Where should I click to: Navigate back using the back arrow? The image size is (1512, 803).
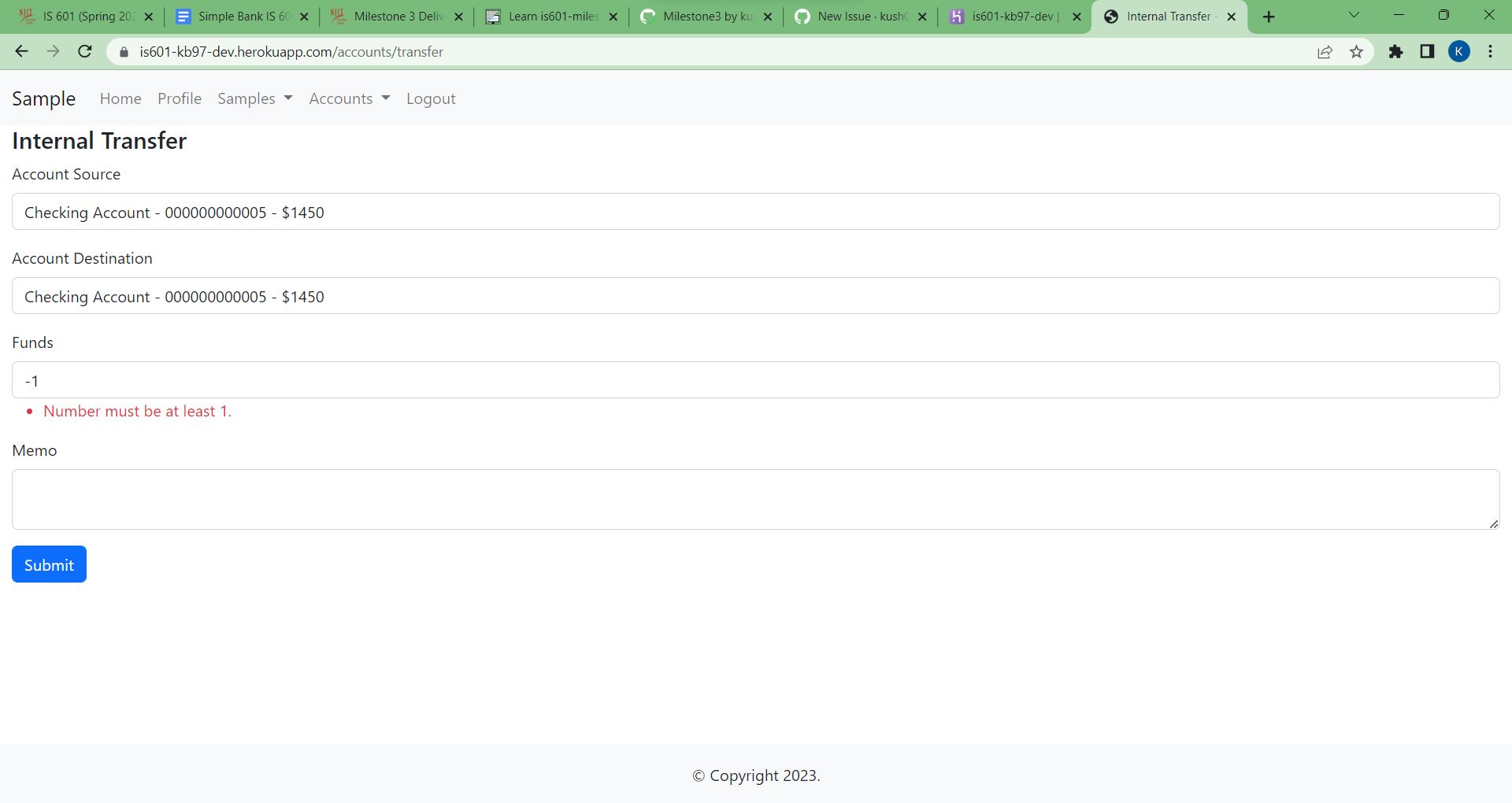click(x=20, y=51)
